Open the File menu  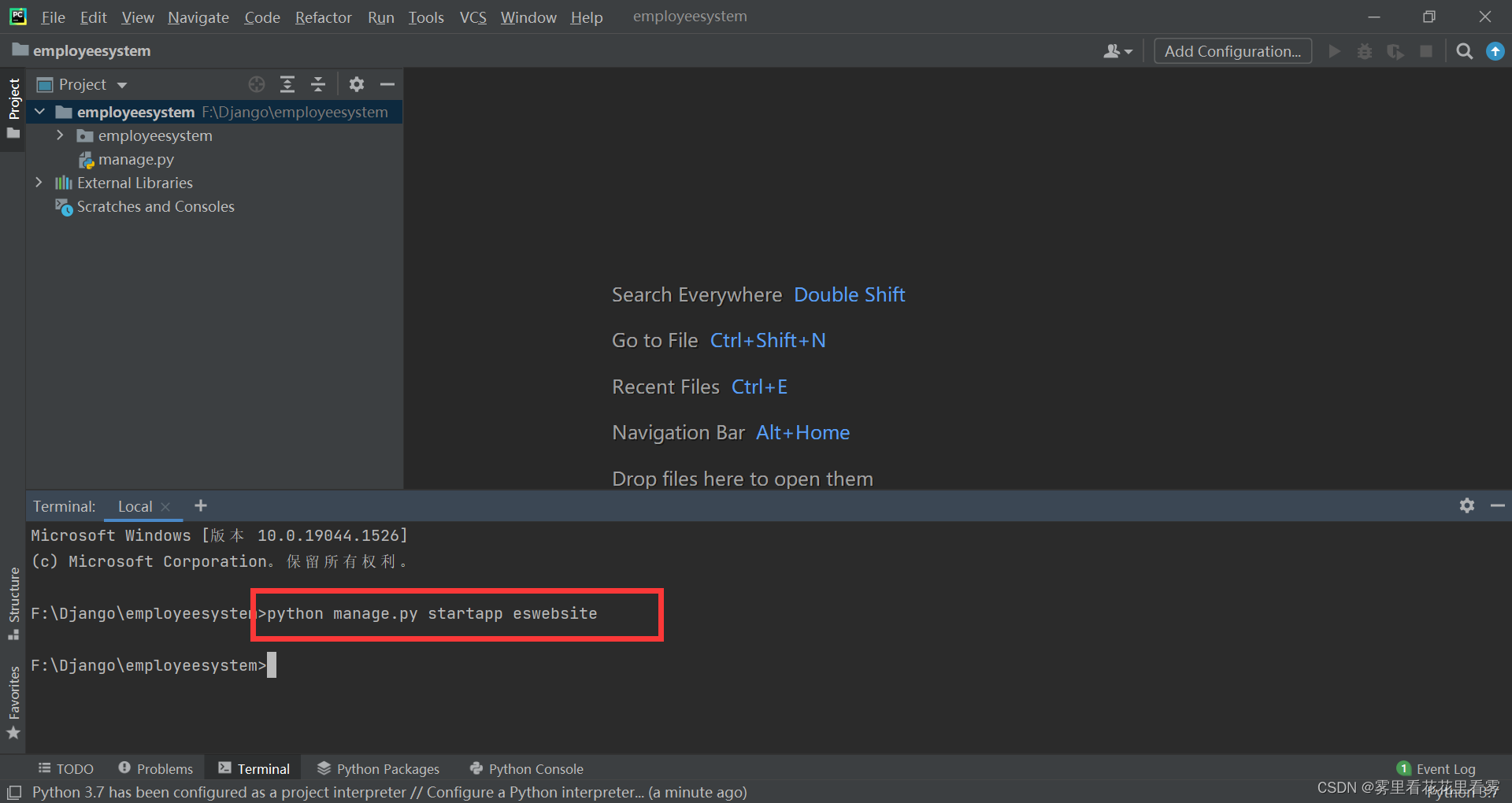(x=53, y=17)
